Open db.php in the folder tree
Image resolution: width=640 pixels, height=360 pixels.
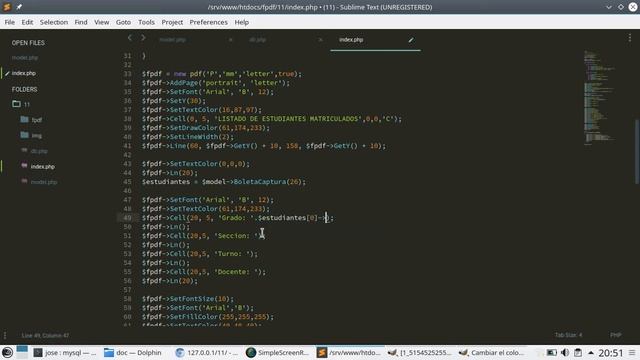pos(39,151)
